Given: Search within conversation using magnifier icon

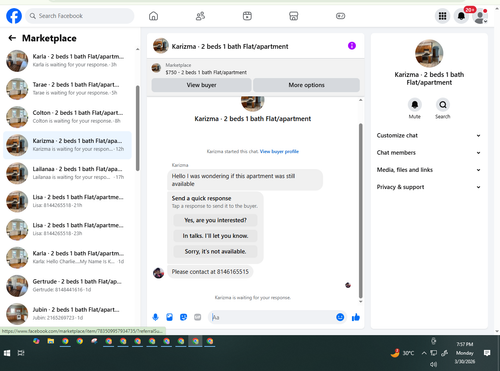Looking at the screenshot, I should point(443,105).
